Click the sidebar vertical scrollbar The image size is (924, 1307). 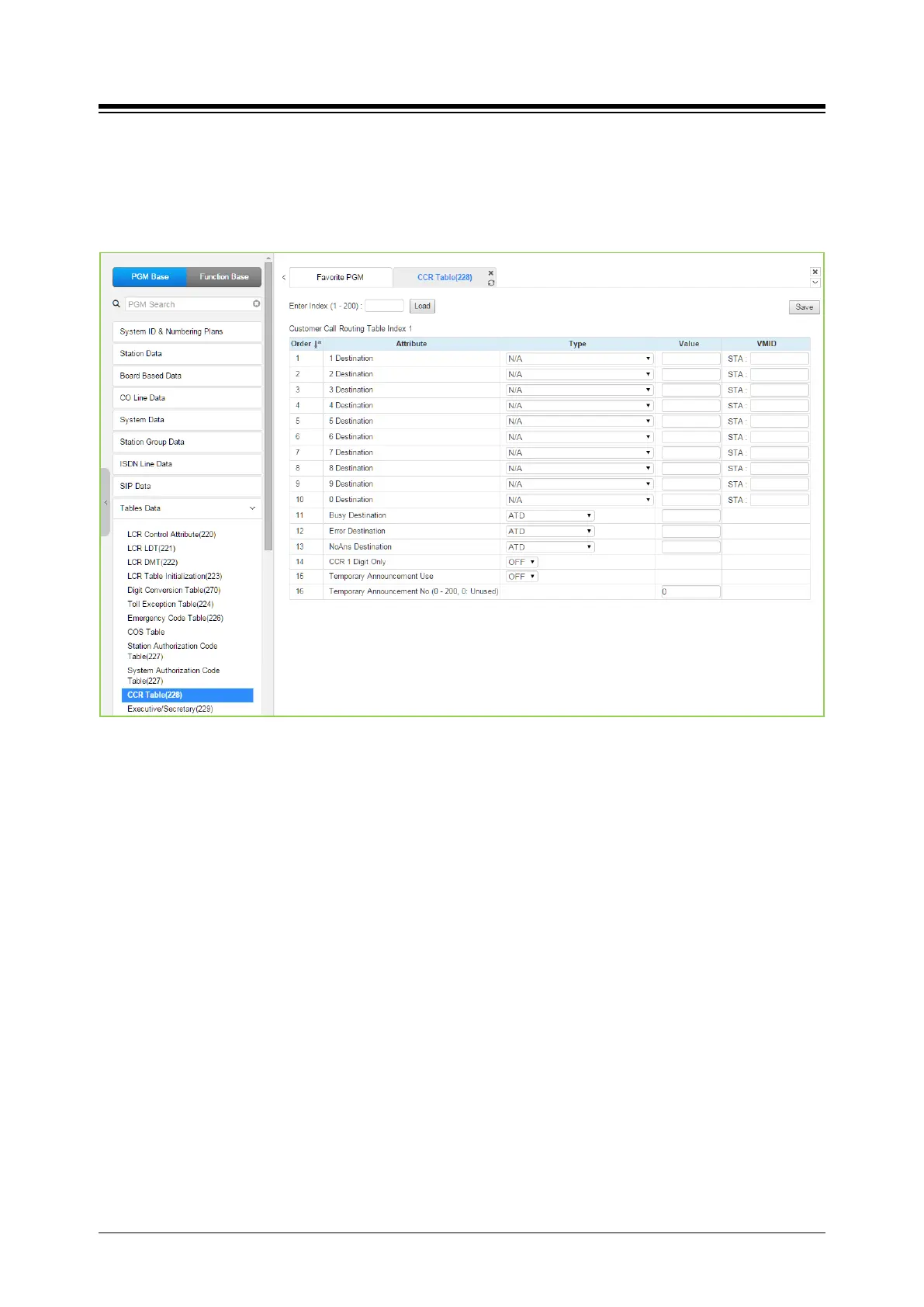[268, 407]
